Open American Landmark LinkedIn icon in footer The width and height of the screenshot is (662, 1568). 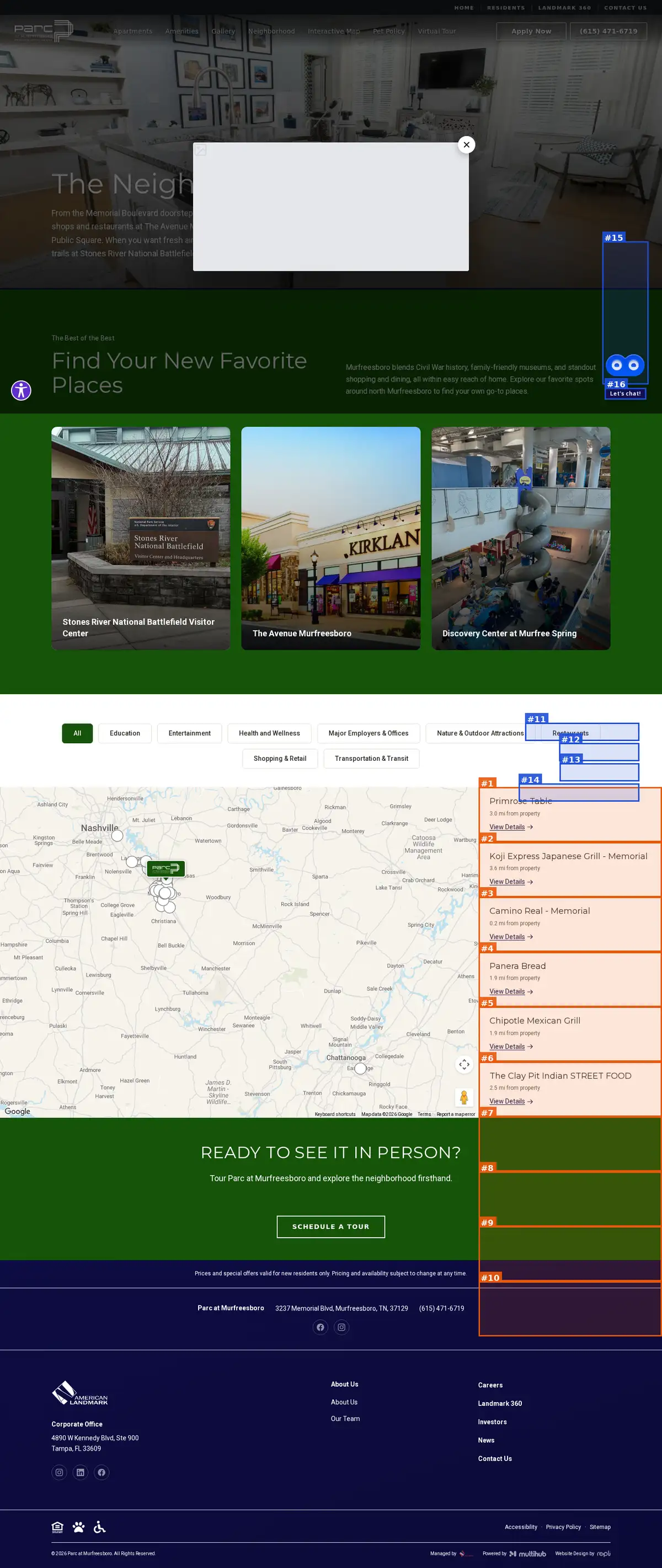tap(81, 1472)
